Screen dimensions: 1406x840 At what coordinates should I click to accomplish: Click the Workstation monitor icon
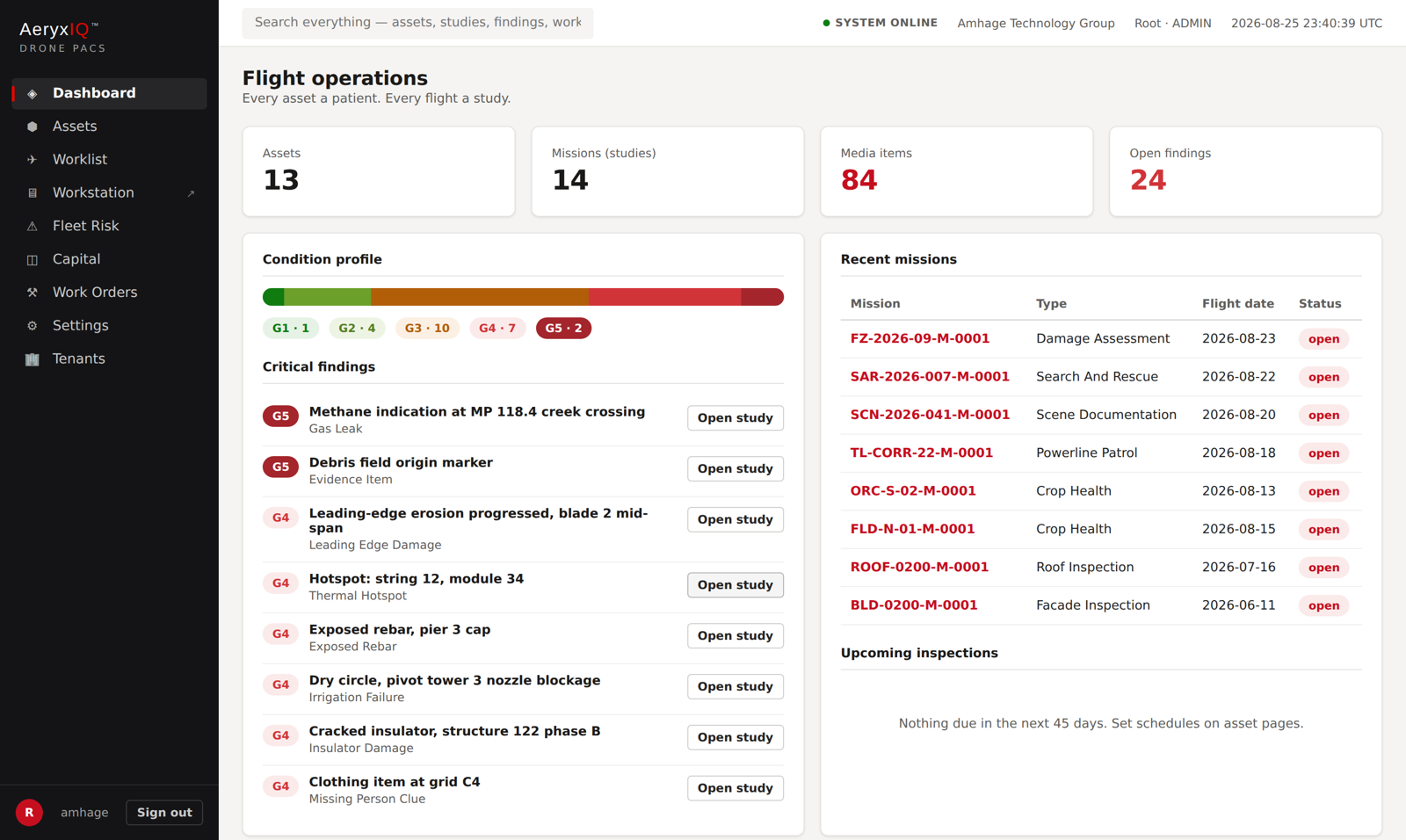point(33,193)
